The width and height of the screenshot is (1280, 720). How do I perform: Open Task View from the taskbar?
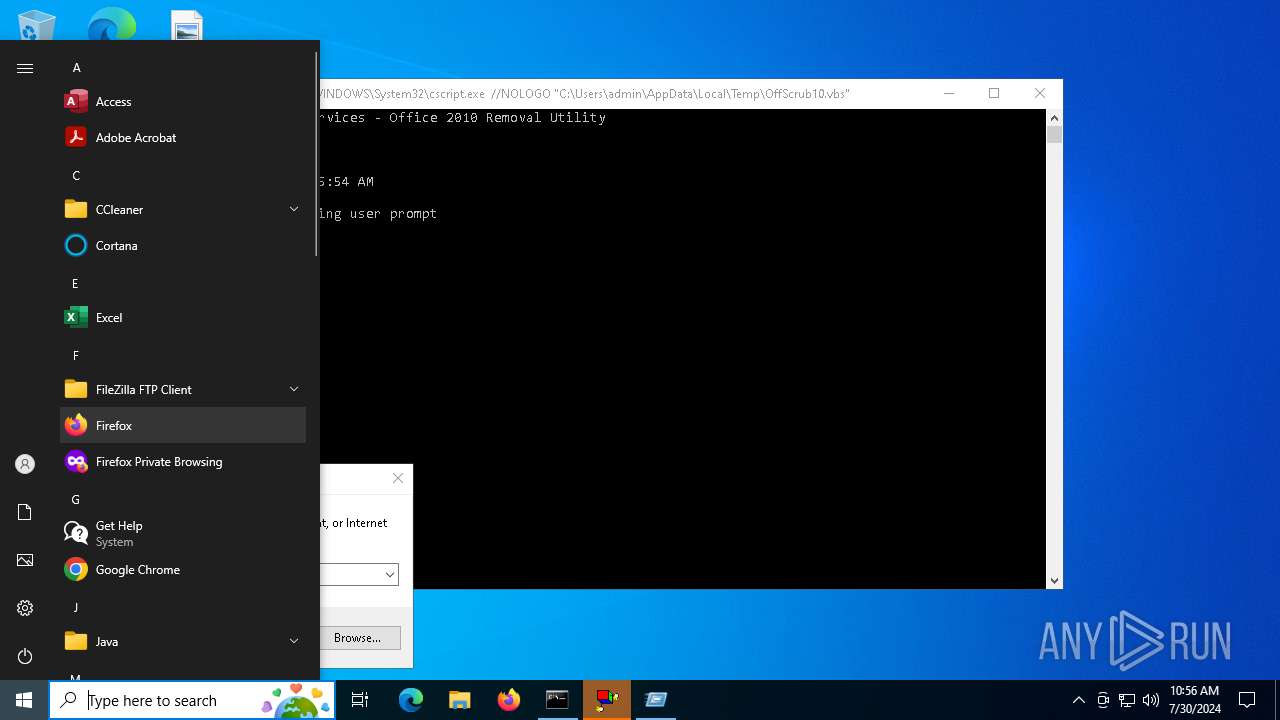pyautogui.click(x=360, y=700)
